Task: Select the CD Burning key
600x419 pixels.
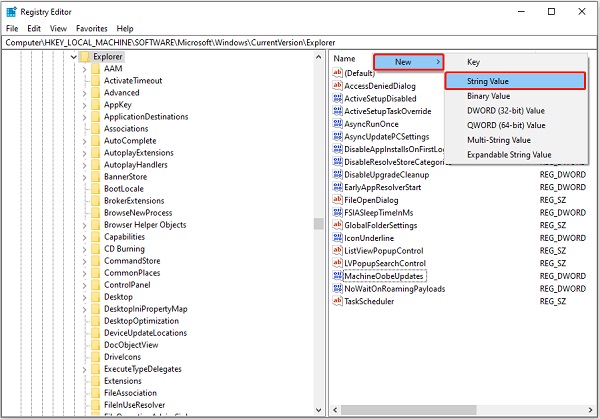Action: pos(124,249)
